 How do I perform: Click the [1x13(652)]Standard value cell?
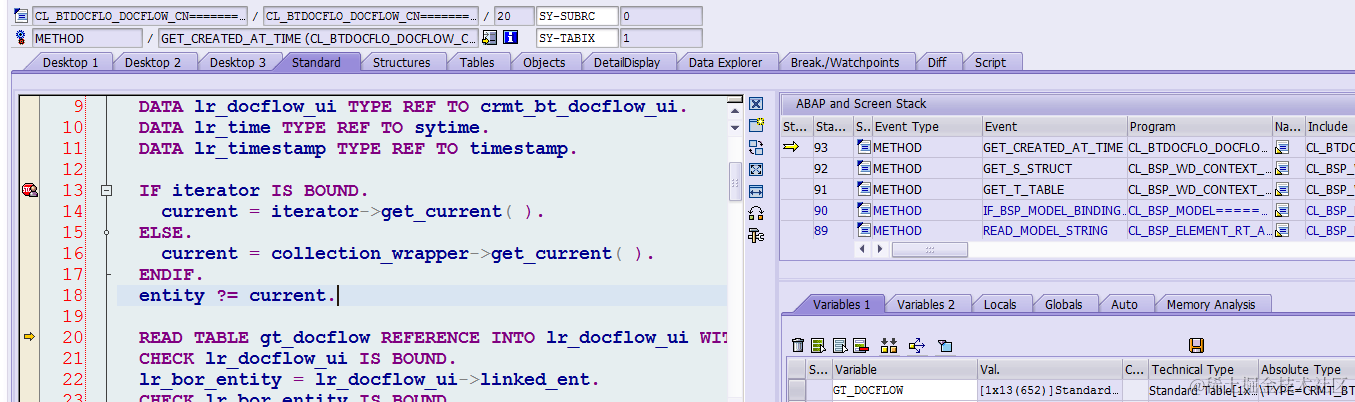point(1049,390)
